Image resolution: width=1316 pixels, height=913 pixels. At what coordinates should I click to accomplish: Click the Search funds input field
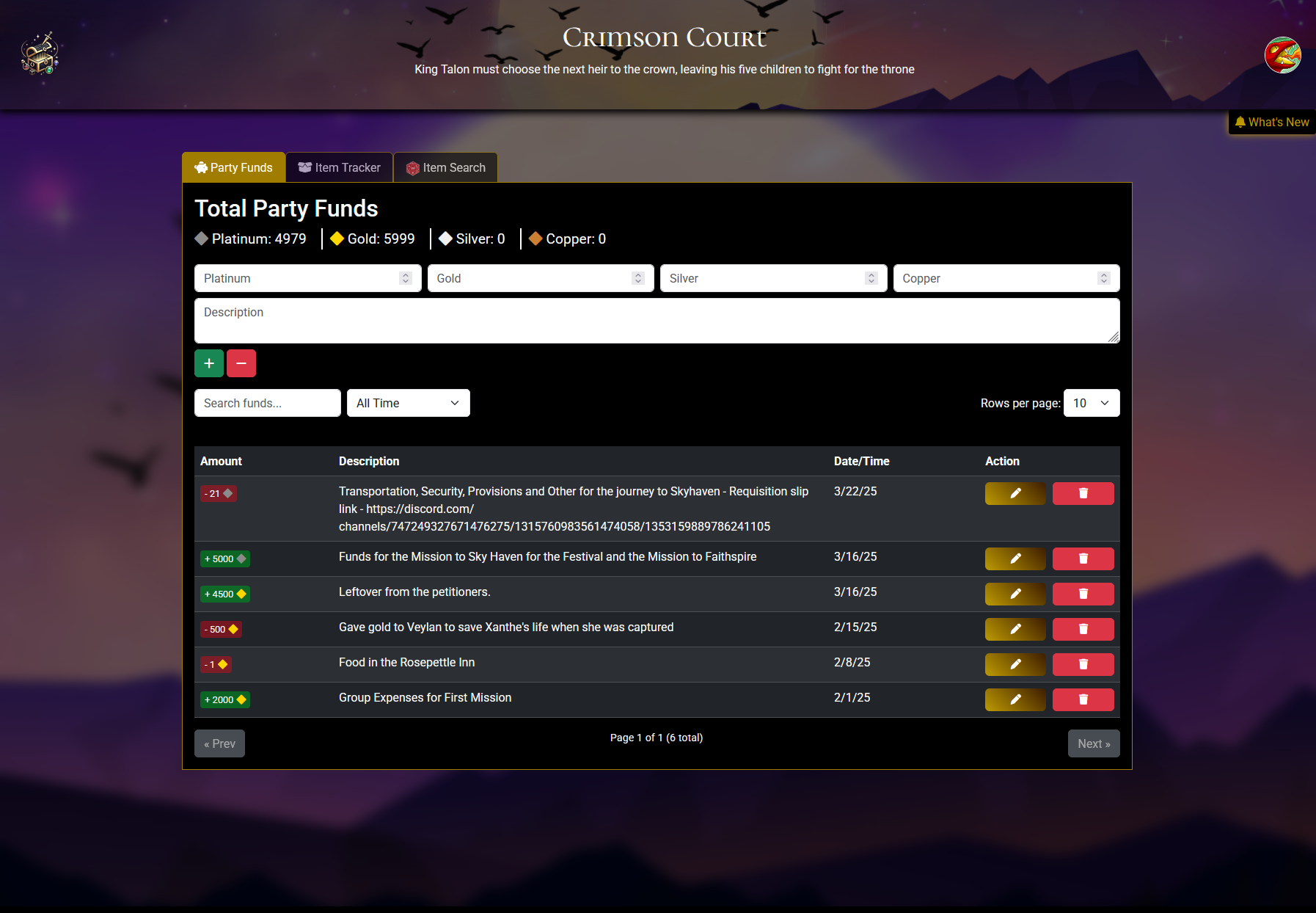coord(267,403)
